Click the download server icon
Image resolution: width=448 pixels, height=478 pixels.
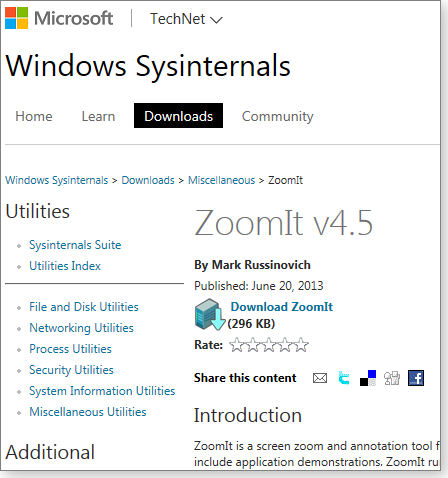pyautogui.click(x=210, y=315)
